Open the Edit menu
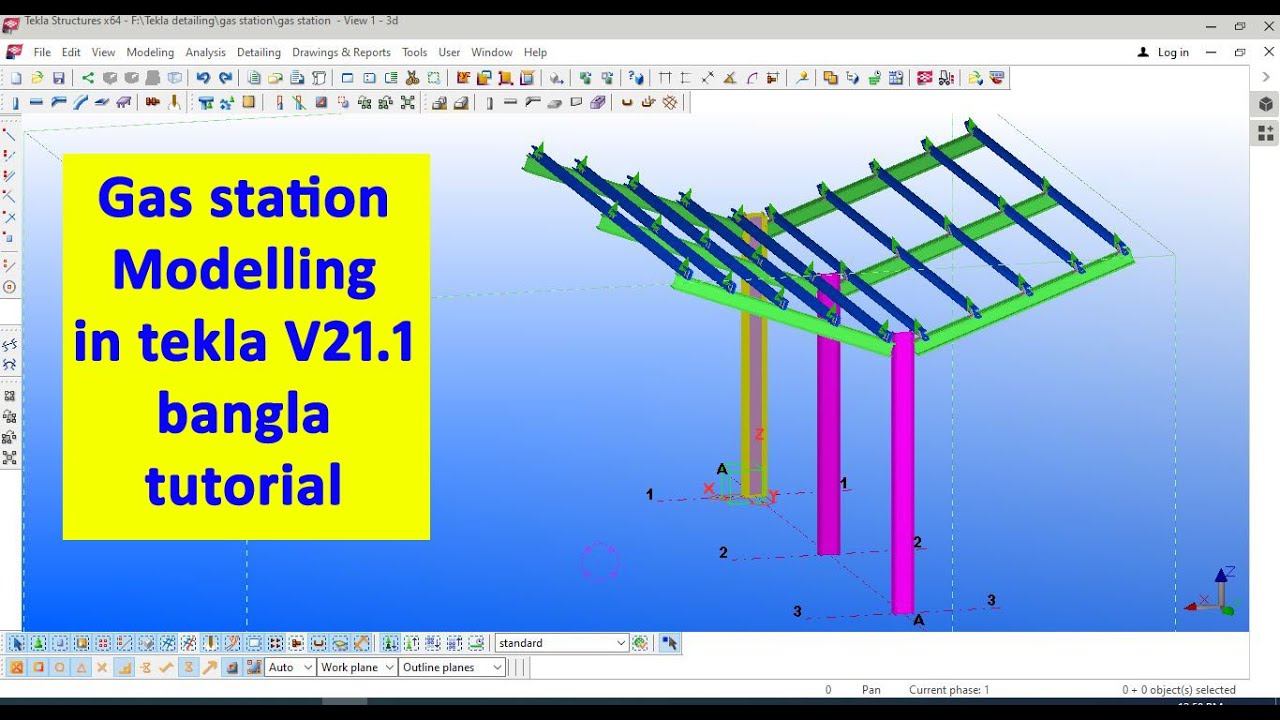Image resolution: width=1280 pixels, height=720 pixels. (71, 52)
